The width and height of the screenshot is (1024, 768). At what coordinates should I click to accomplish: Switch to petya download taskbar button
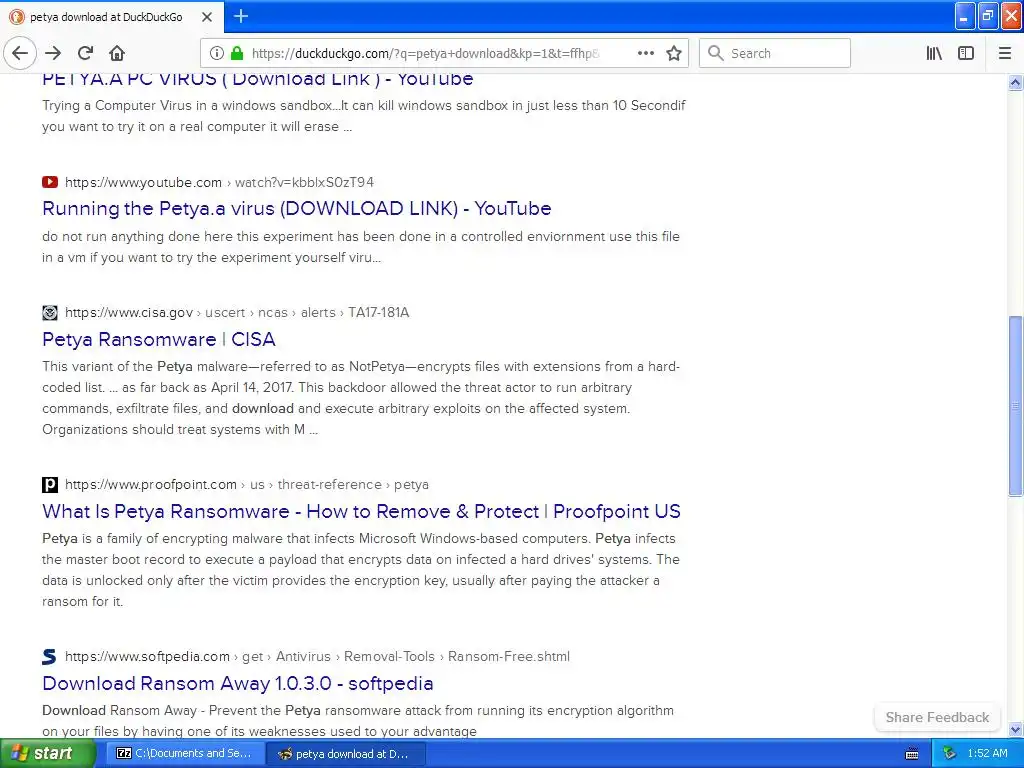tap(346, 753)
